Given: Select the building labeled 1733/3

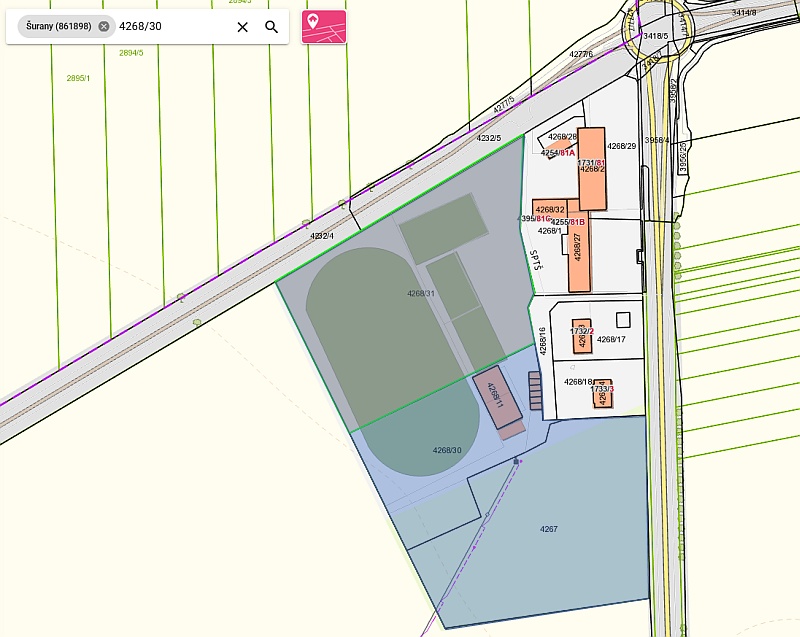Looking at the screenshot, I should pos(602,393).
